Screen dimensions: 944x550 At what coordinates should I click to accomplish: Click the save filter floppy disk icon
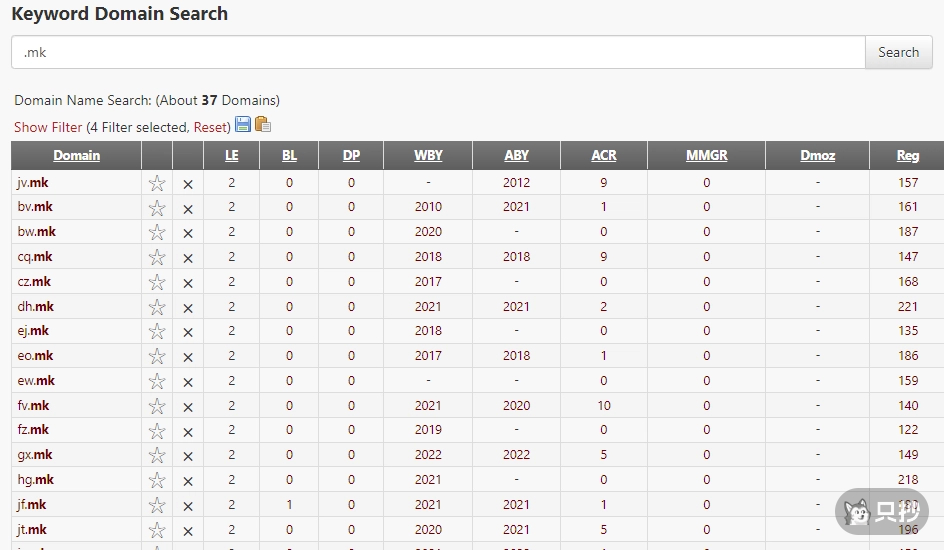tap(243, 125)
